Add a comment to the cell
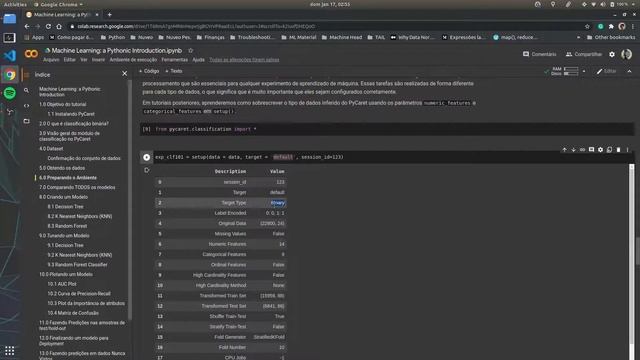This screenshot has width=640, height=360. (591, 150)
